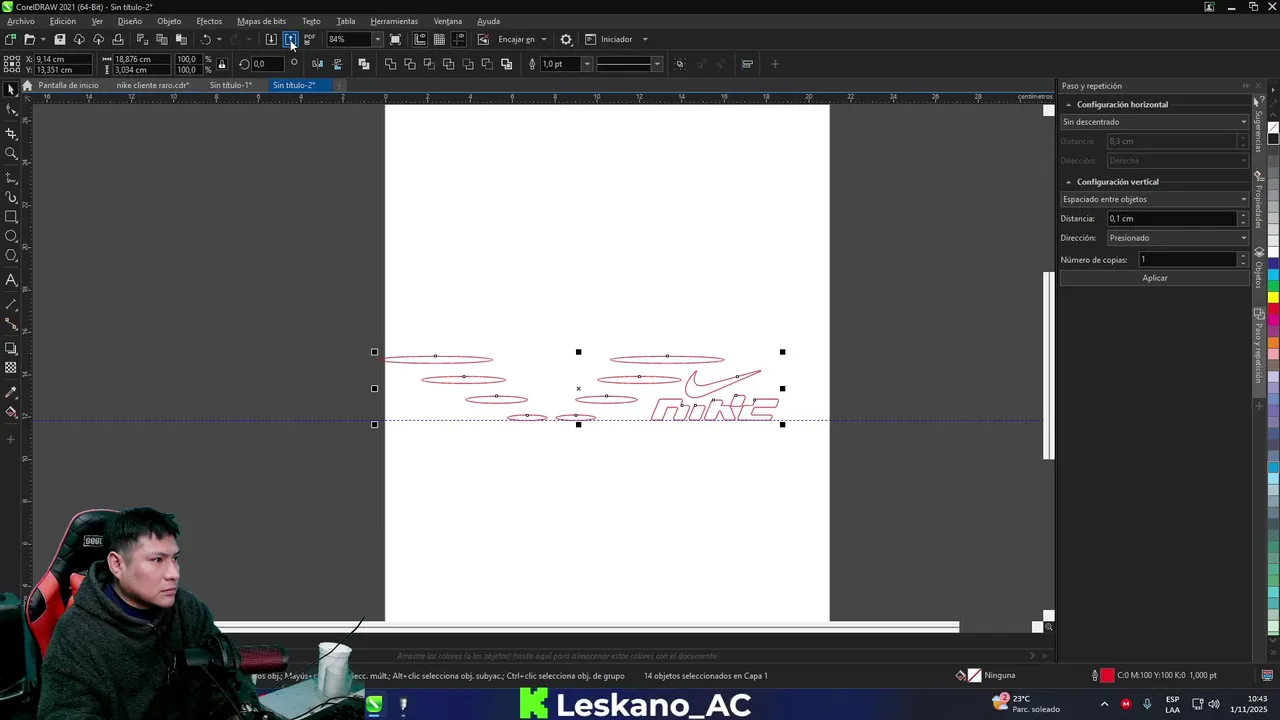Viewport: 1280px width, 720px height.
Task: Select the Shape edit tool
Action: pos(11,110)
